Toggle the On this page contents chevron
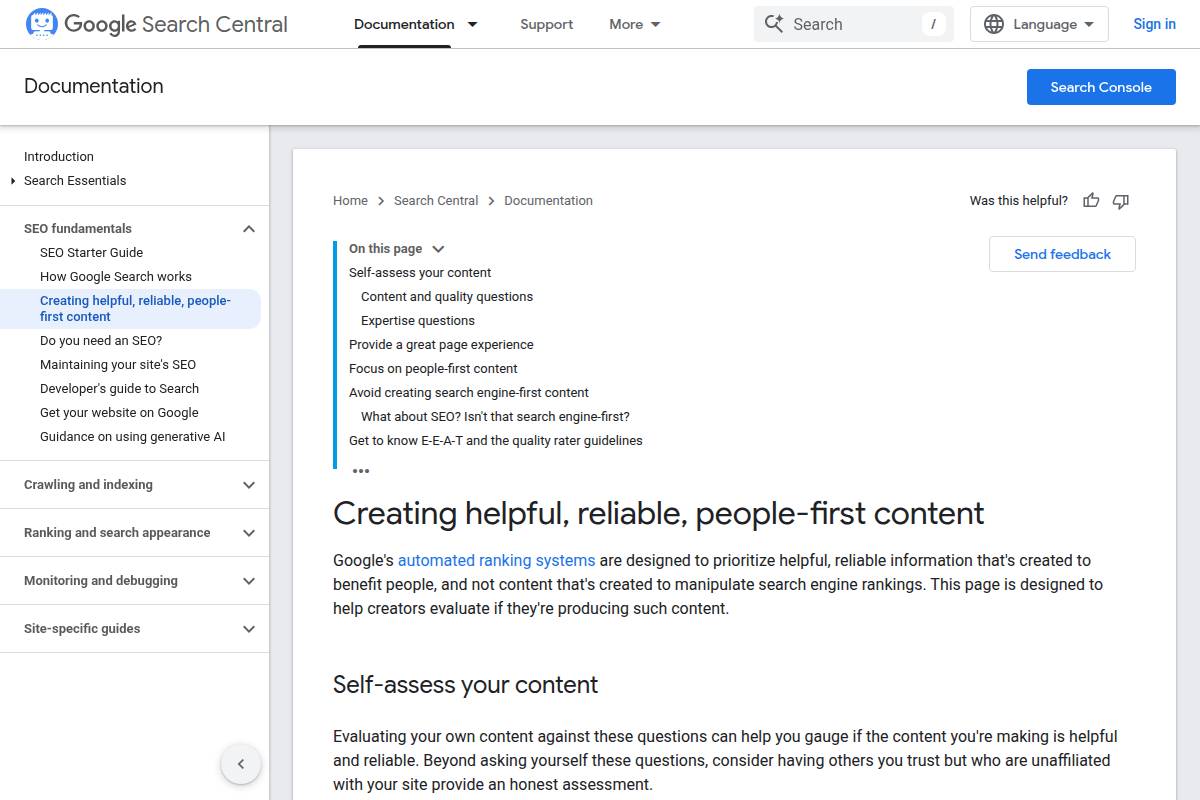The image size is (1200, 800). 438,249
